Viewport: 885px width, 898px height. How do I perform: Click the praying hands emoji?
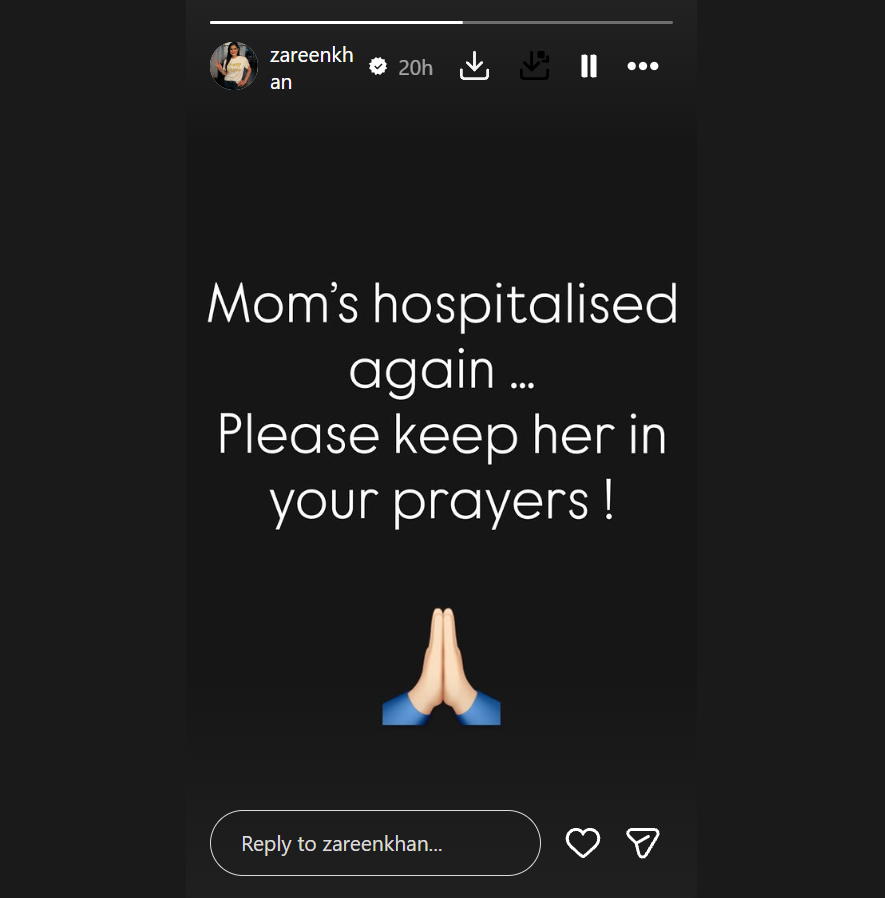pos(442,666)
